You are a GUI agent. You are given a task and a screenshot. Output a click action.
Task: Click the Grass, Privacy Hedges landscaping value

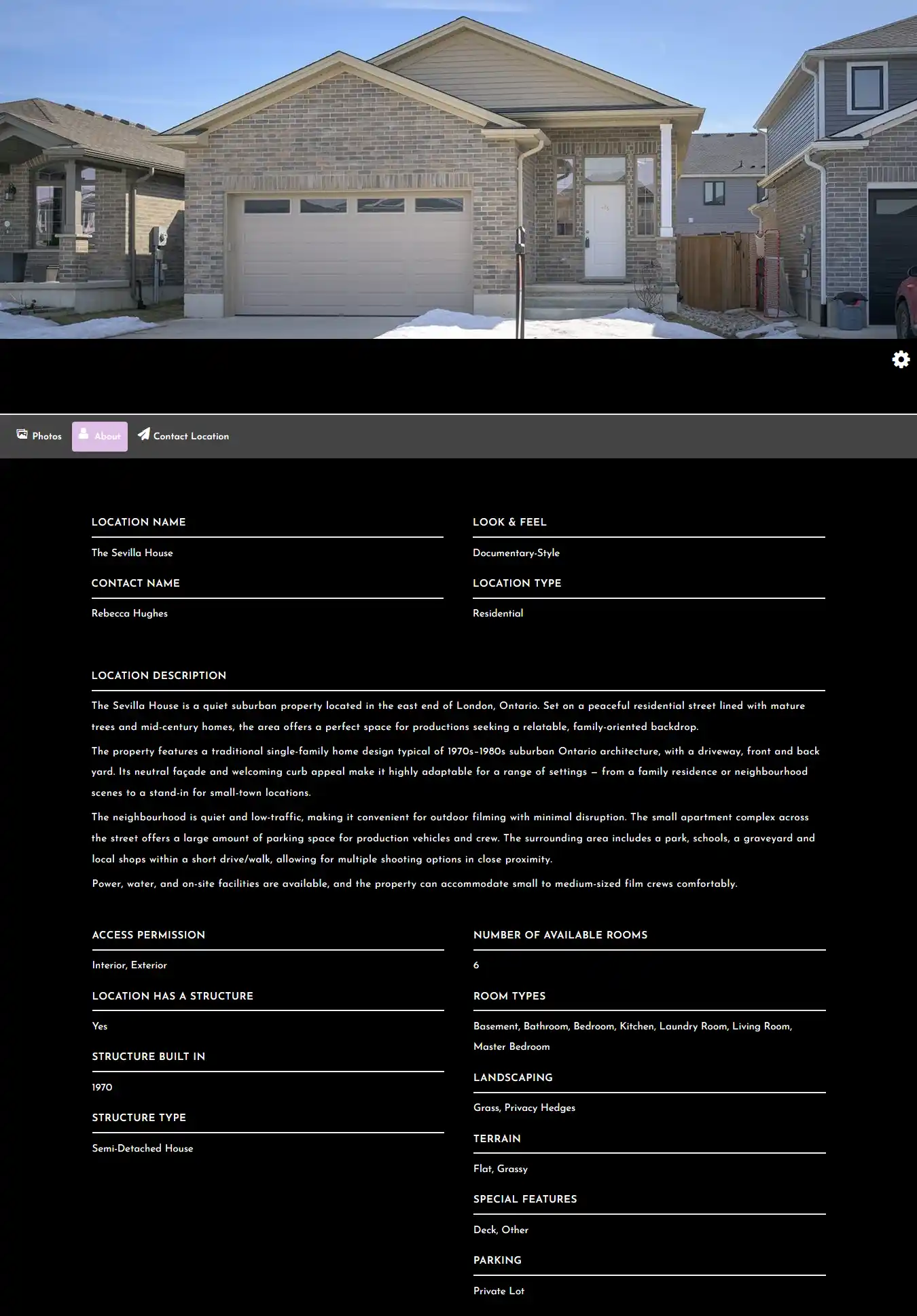point(524,1108)
